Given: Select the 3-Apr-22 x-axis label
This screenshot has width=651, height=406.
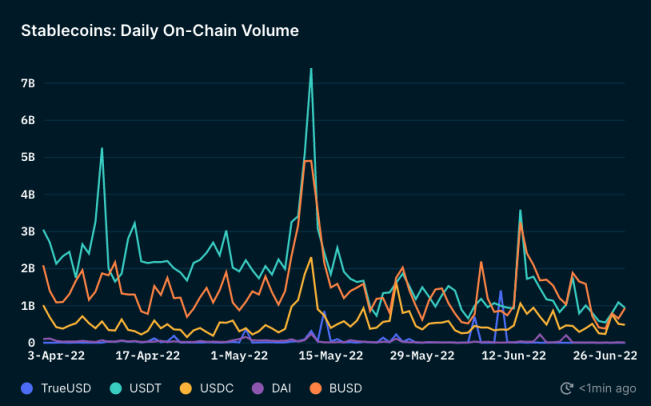Looking at the screenshot, I should (x=56, y=356).
